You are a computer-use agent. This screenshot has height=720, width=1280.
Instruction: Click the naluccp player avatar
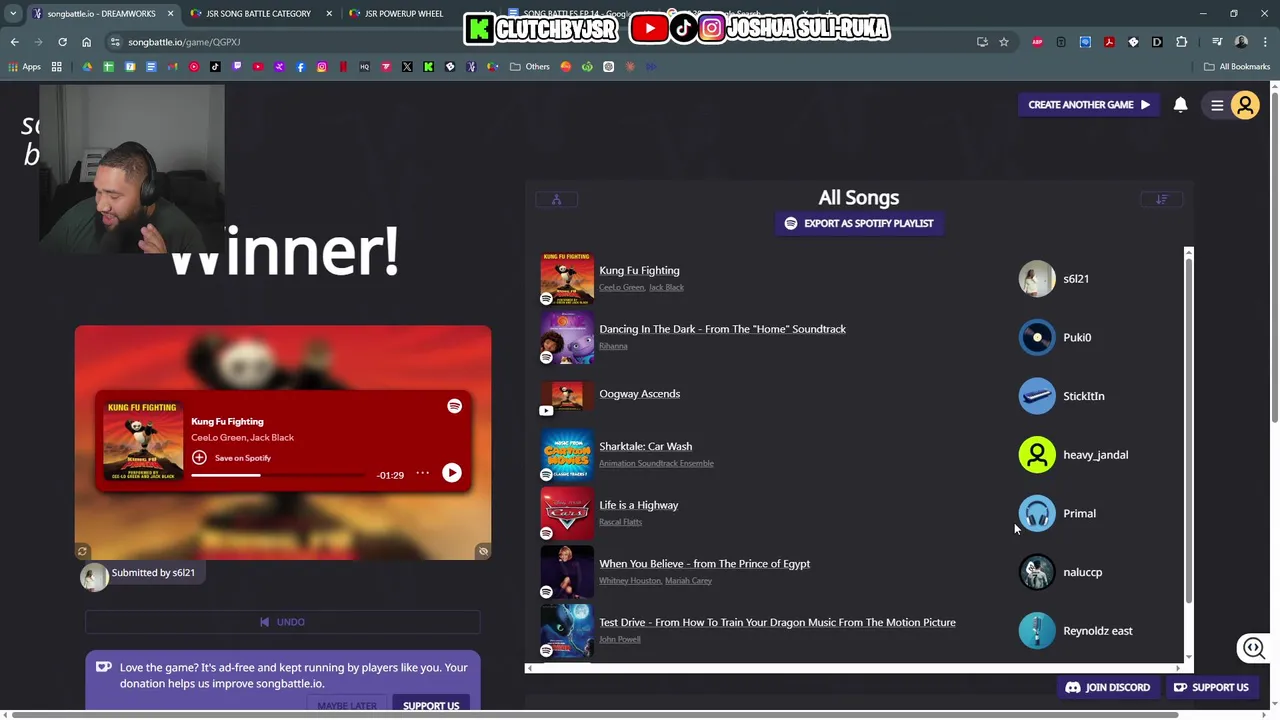pyautogui.click(x=1037, y=572)
